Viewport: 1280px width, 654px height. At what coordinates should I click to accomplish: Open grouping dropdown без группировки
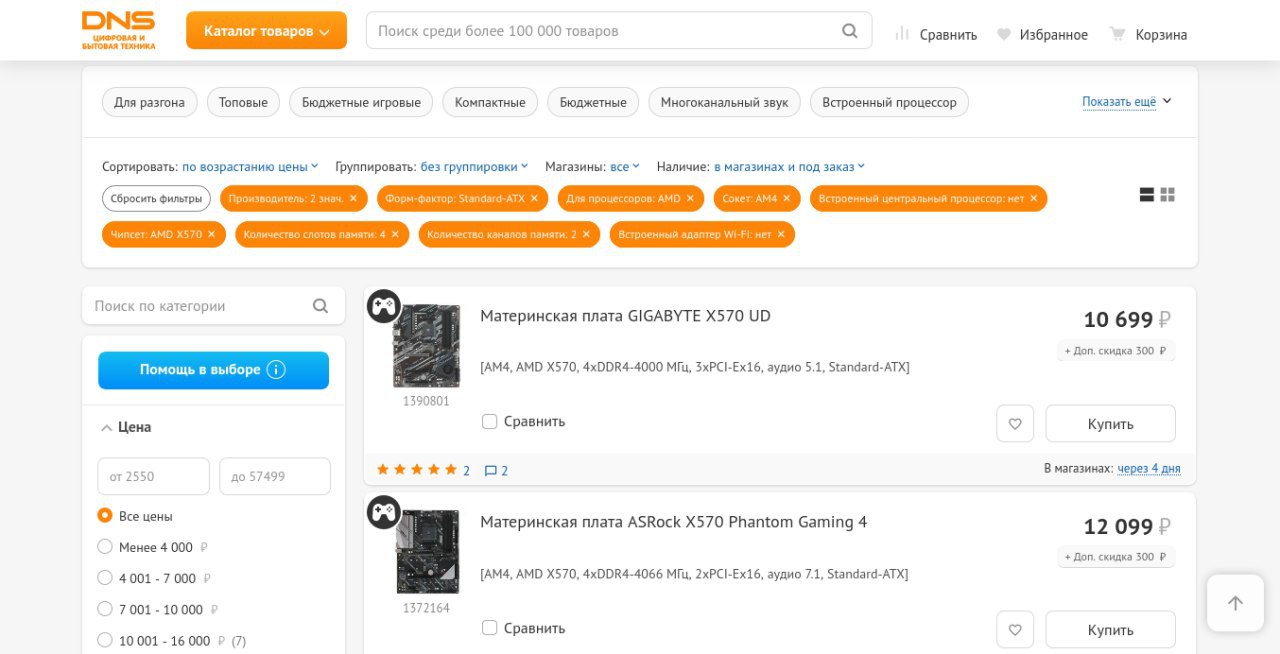pyautogui.click(x=475, y=167)
